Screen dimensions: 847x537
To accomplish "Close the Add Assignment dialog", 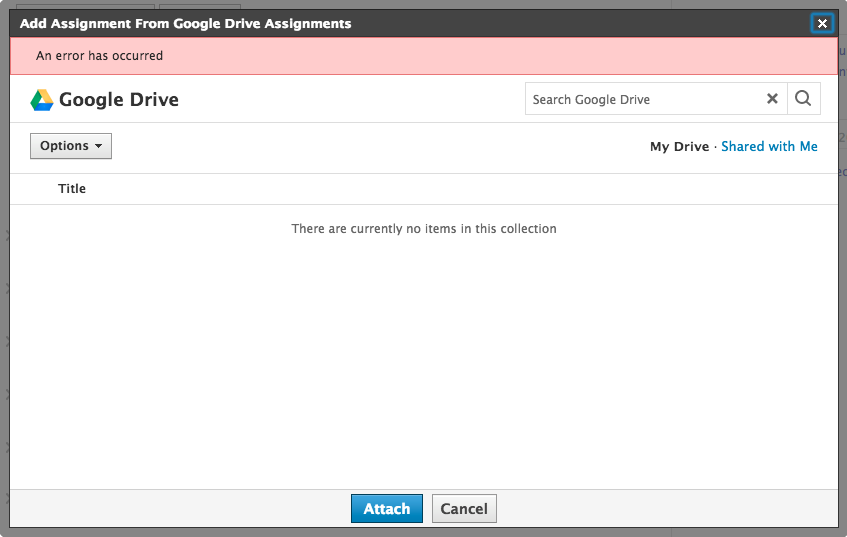I will click(x=822, y=23).
